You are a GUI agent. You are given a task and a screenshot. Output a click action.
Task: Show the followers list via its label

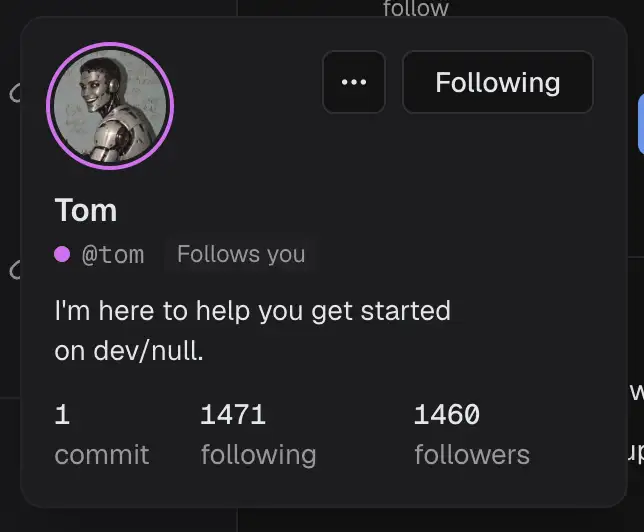coord(472,455)
